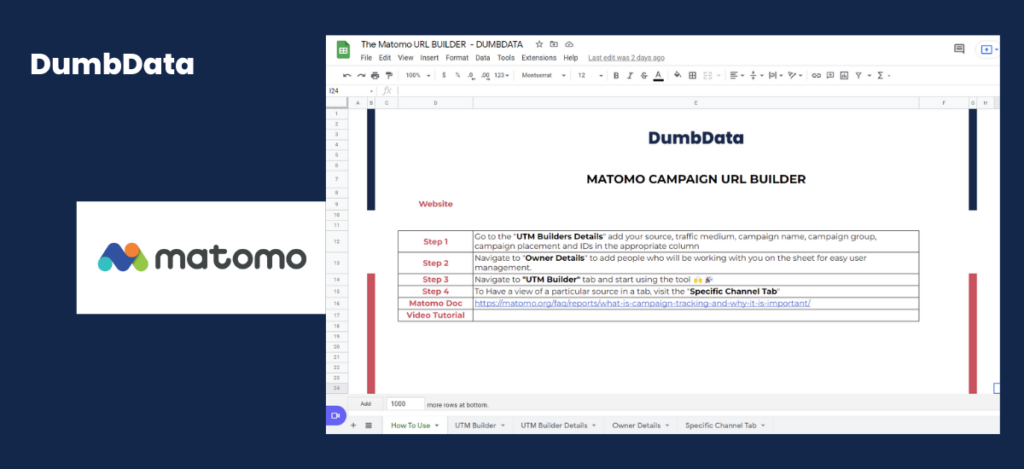Toggle italic formatting
The height and width of the screenshot is (469, 1024).
pos(630,76)
